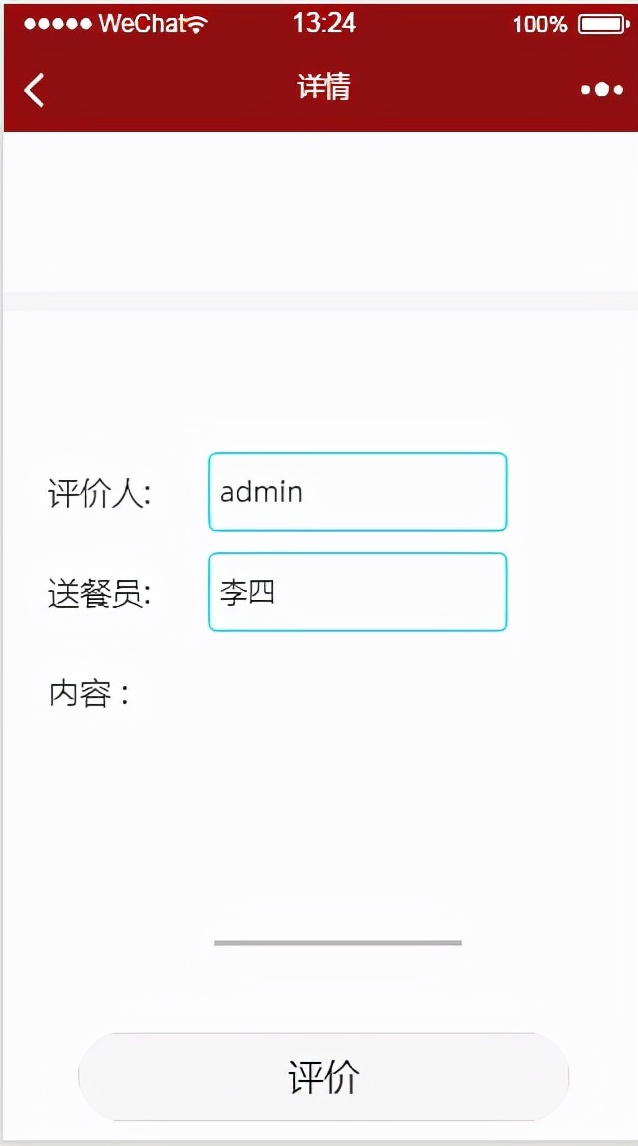This screenshot has height=1146, width=638.
Task: Tap the 送餐员 field label
Action: click(97, 592)
